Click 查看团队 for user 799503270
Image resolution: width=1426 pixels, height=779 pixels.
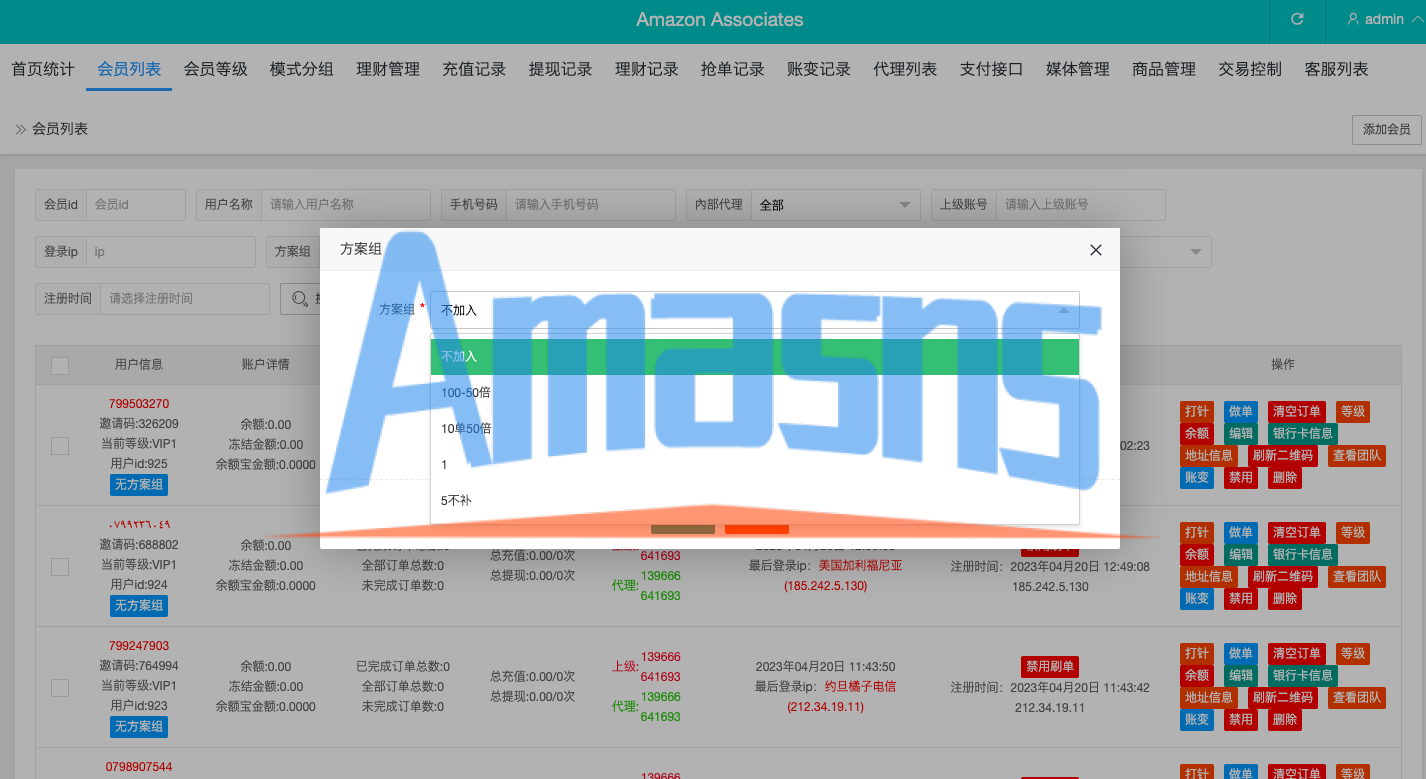(x=1357, y=456)
